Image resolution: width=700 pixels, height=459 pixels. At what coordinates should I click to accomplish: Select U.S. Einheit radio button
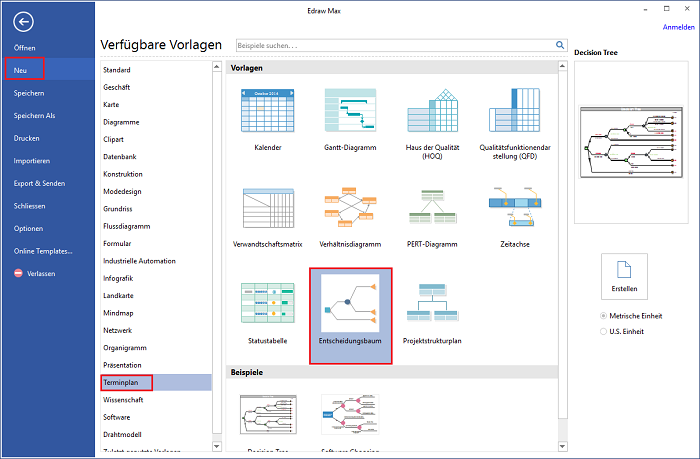(x=604, y=331)
